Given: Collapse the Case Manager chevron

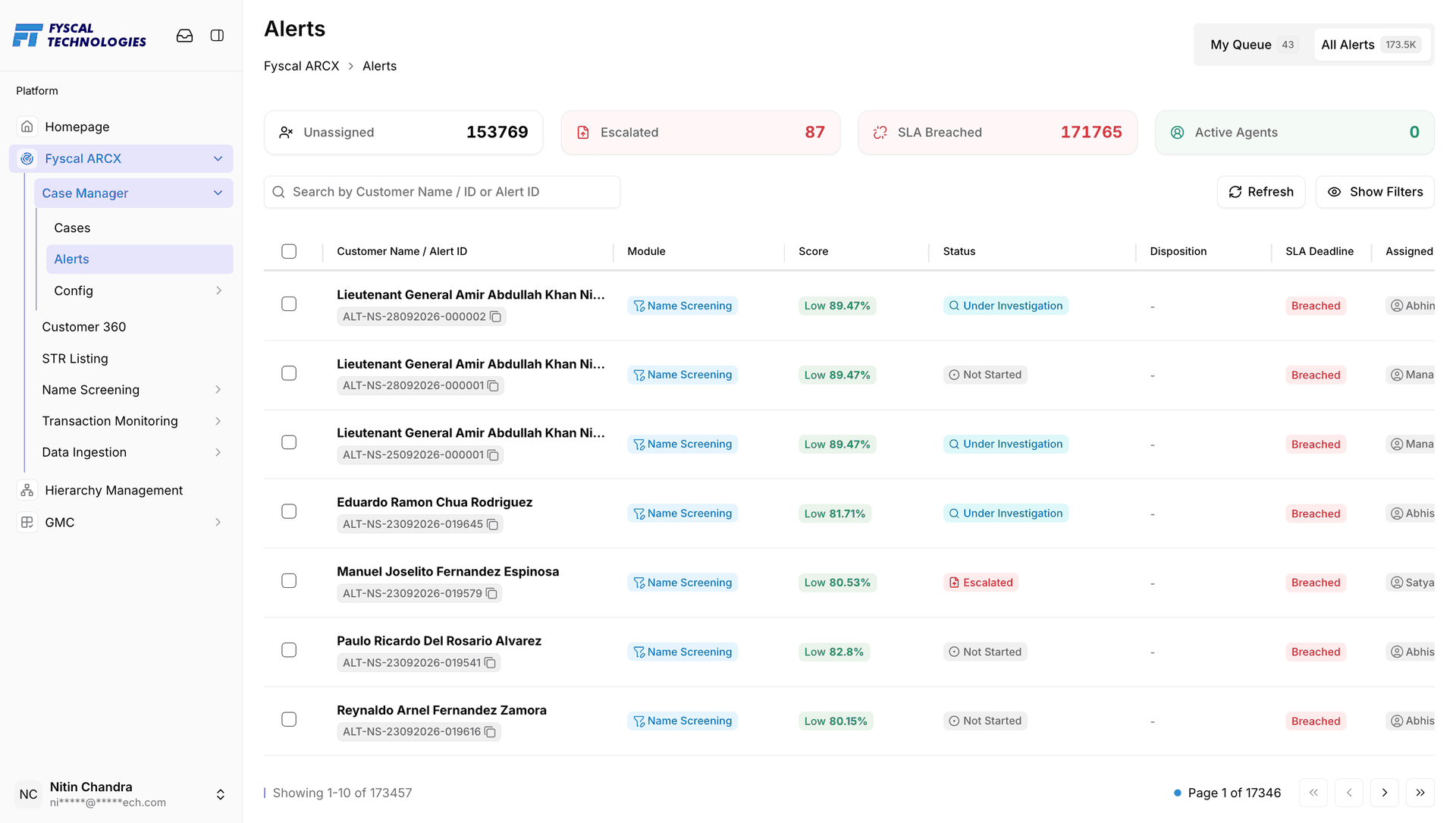Looking at the screenshot, I should click(x=218, y=193).
